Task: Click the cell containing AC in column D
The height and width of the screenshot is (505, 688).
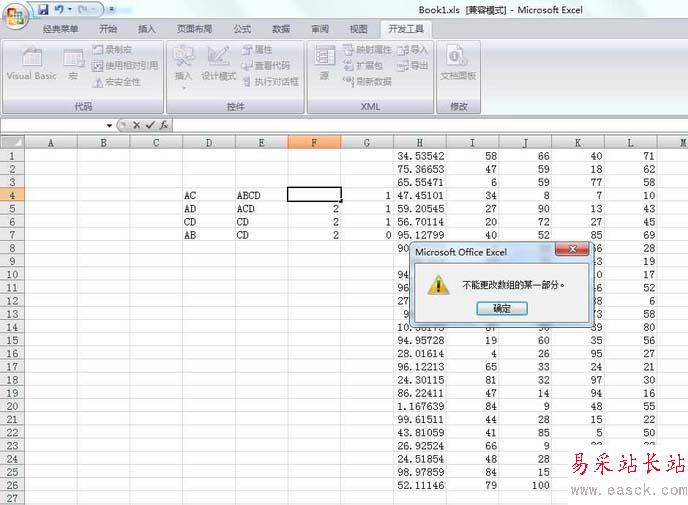Action: click(209, 195)
